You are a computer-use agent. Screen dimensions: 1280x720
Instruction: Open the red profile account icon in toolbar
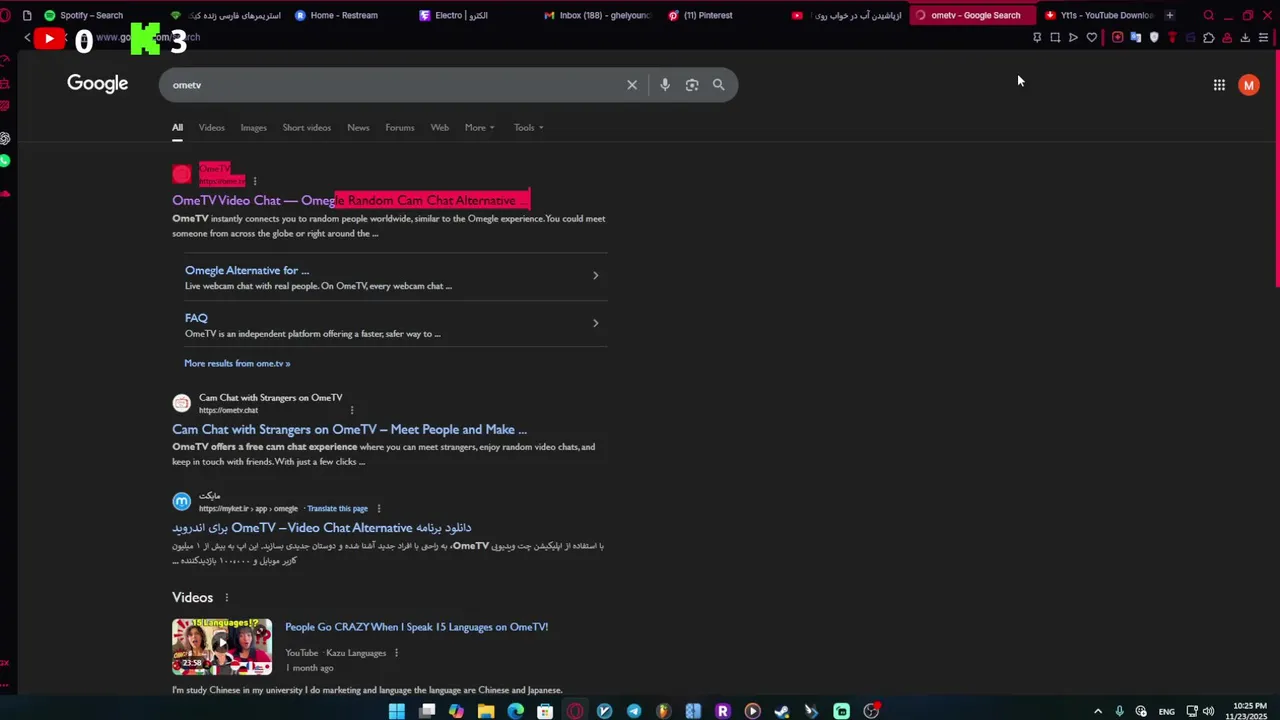point(1227,38)
